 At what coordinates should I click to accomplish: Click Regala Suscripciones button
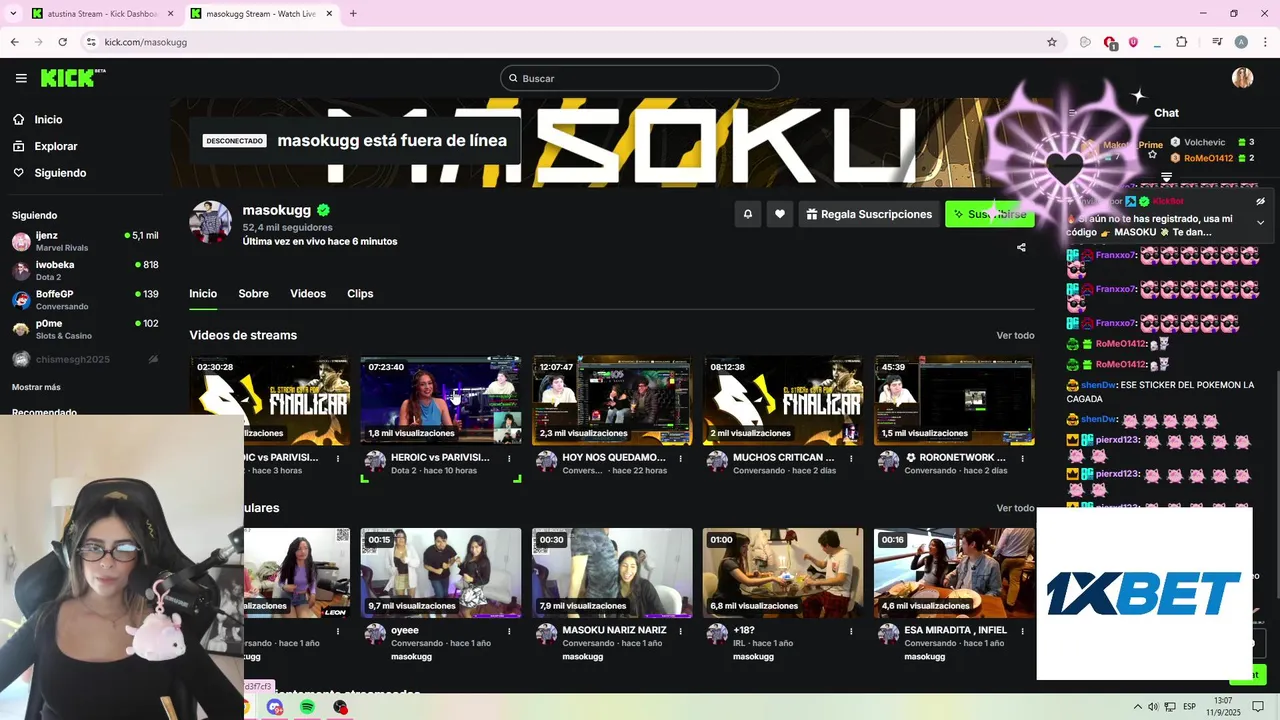coord(869,214)
